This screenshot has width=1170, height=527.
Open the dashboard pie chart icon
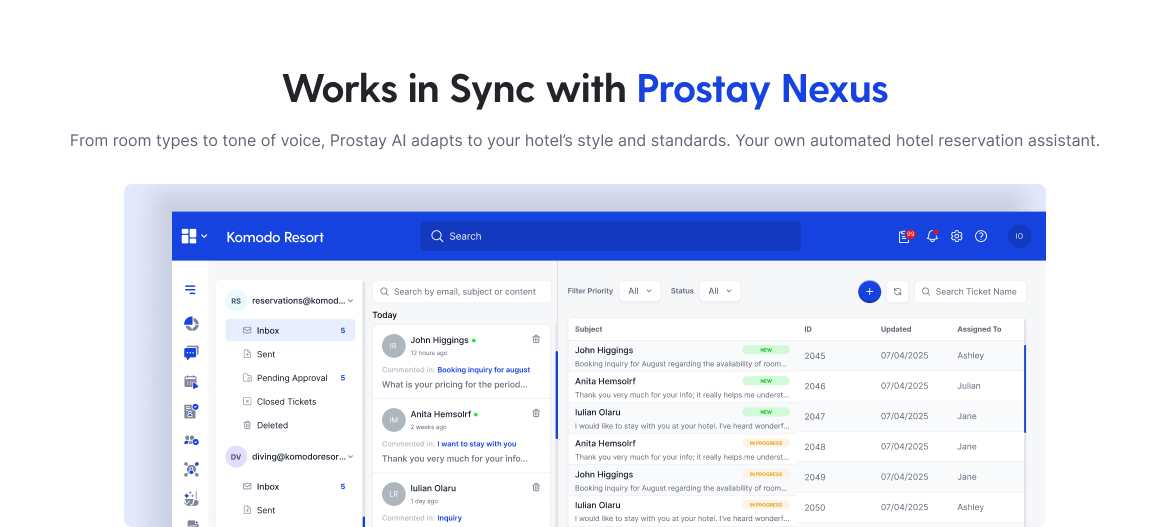[191, 323]
